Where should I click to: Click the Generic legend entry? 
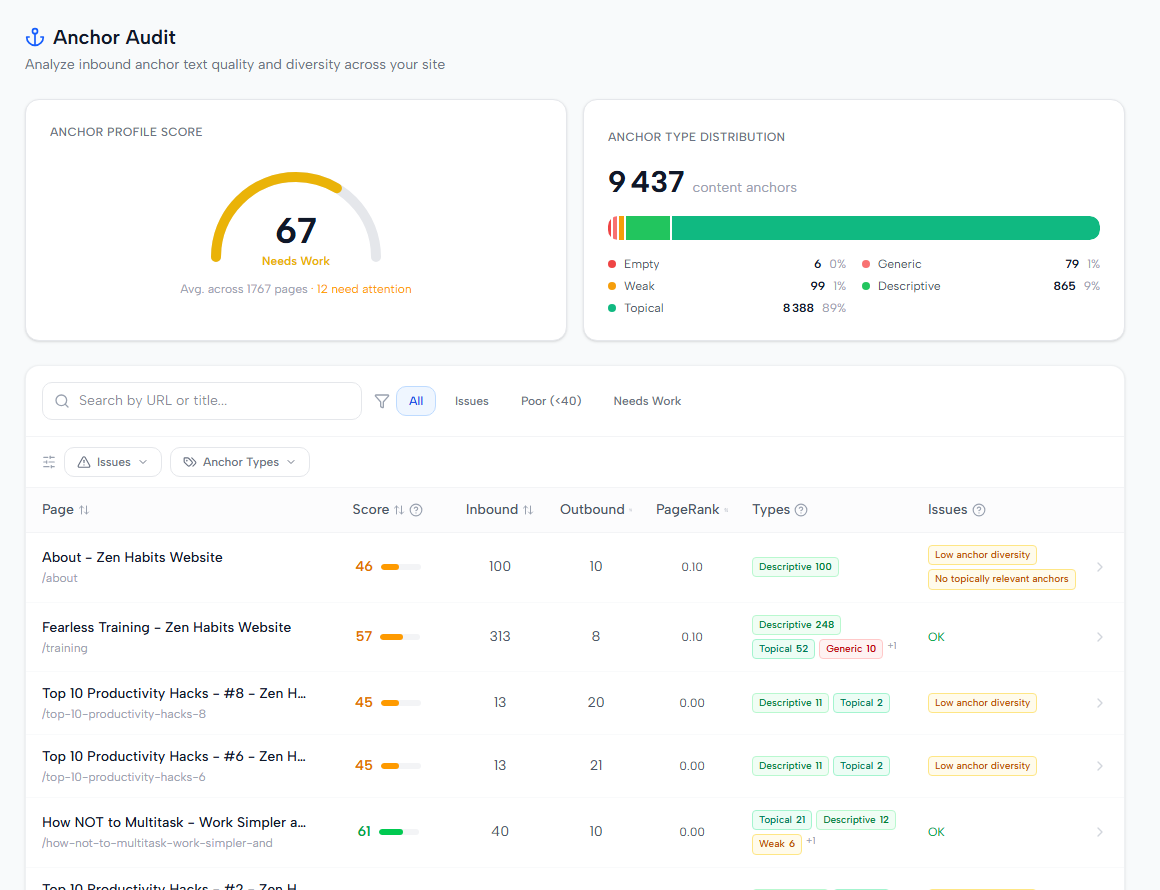pos(981,264)
